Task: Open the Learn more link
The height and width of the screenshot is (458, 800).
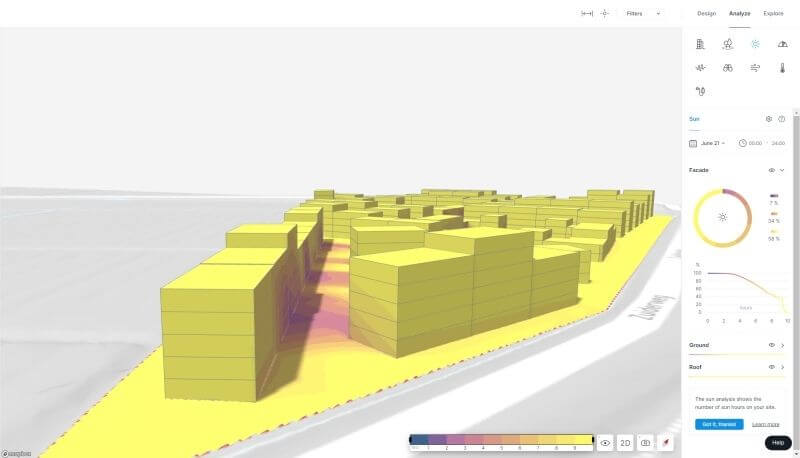Action: [x=765, y=424]
